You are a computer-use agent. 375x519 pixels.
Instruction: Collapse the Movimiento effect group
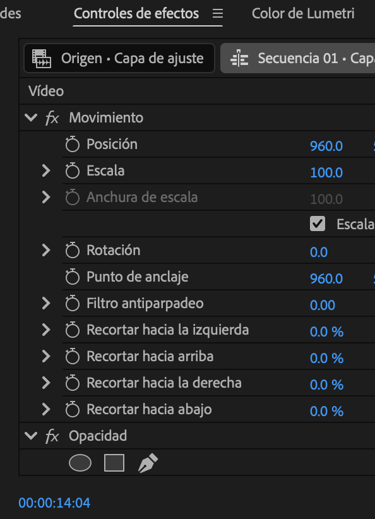point(31,118)
